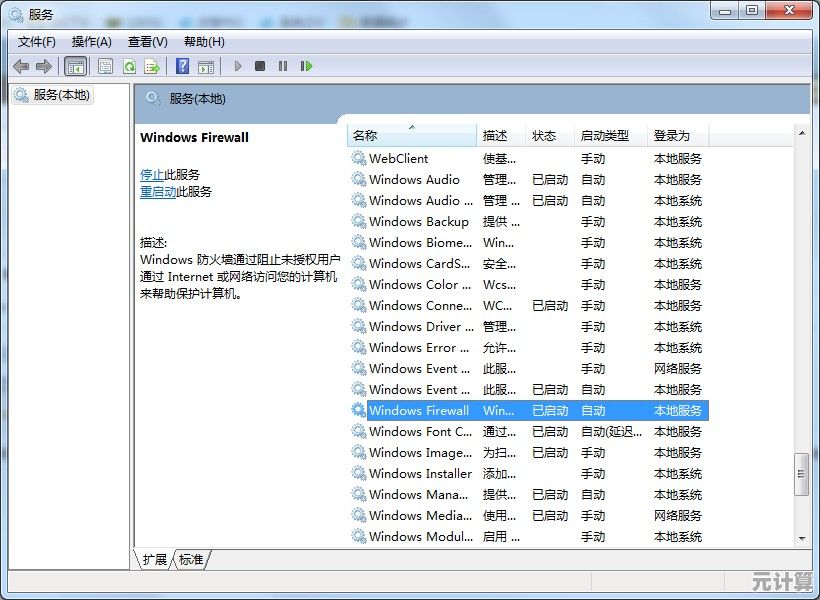Switch to the 标准 tab
This screenshot has height=600, width=820.
[191, 560]
